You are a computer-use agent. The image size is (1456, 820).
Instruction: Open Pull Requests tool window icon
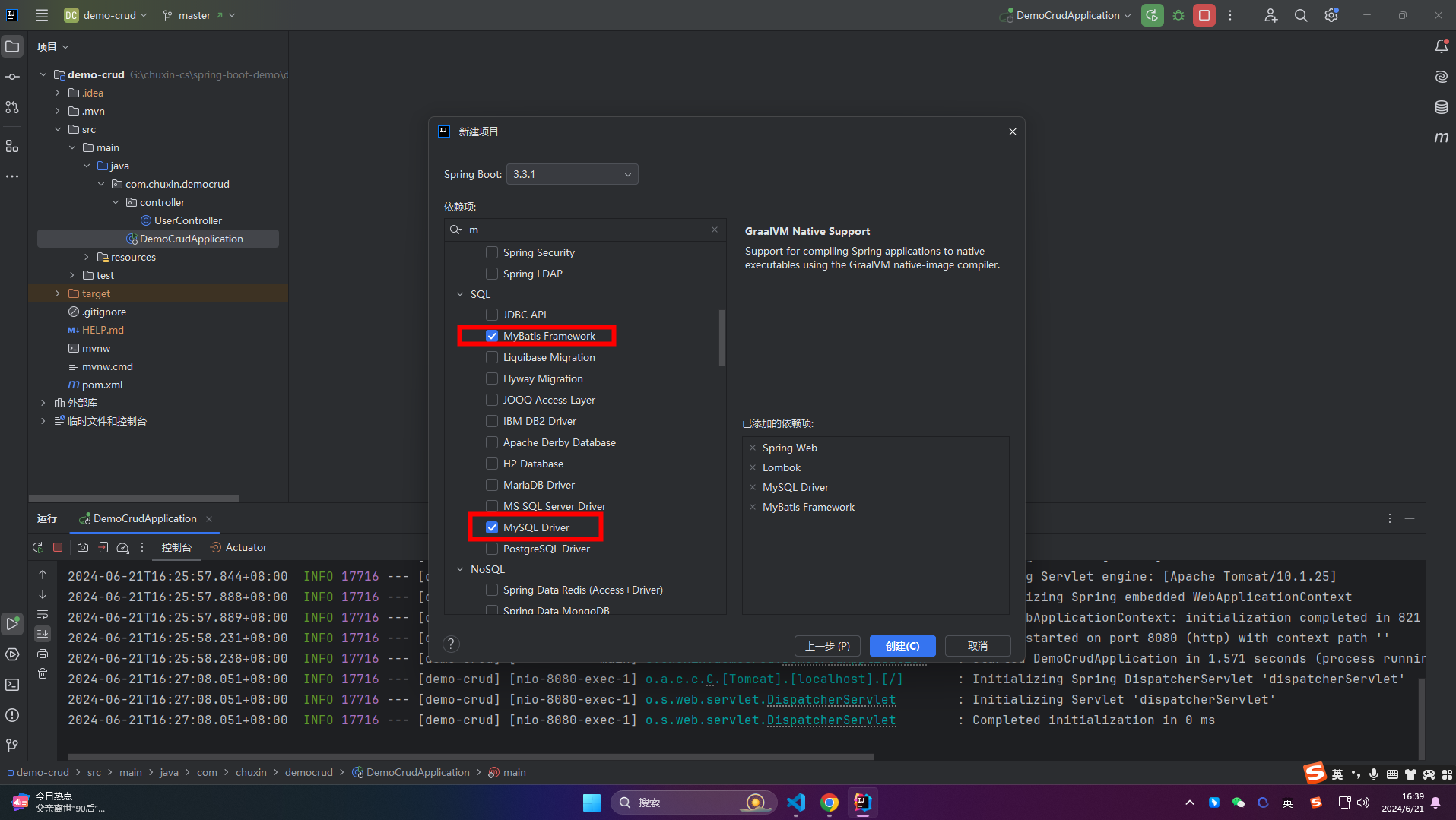[12, 107]
